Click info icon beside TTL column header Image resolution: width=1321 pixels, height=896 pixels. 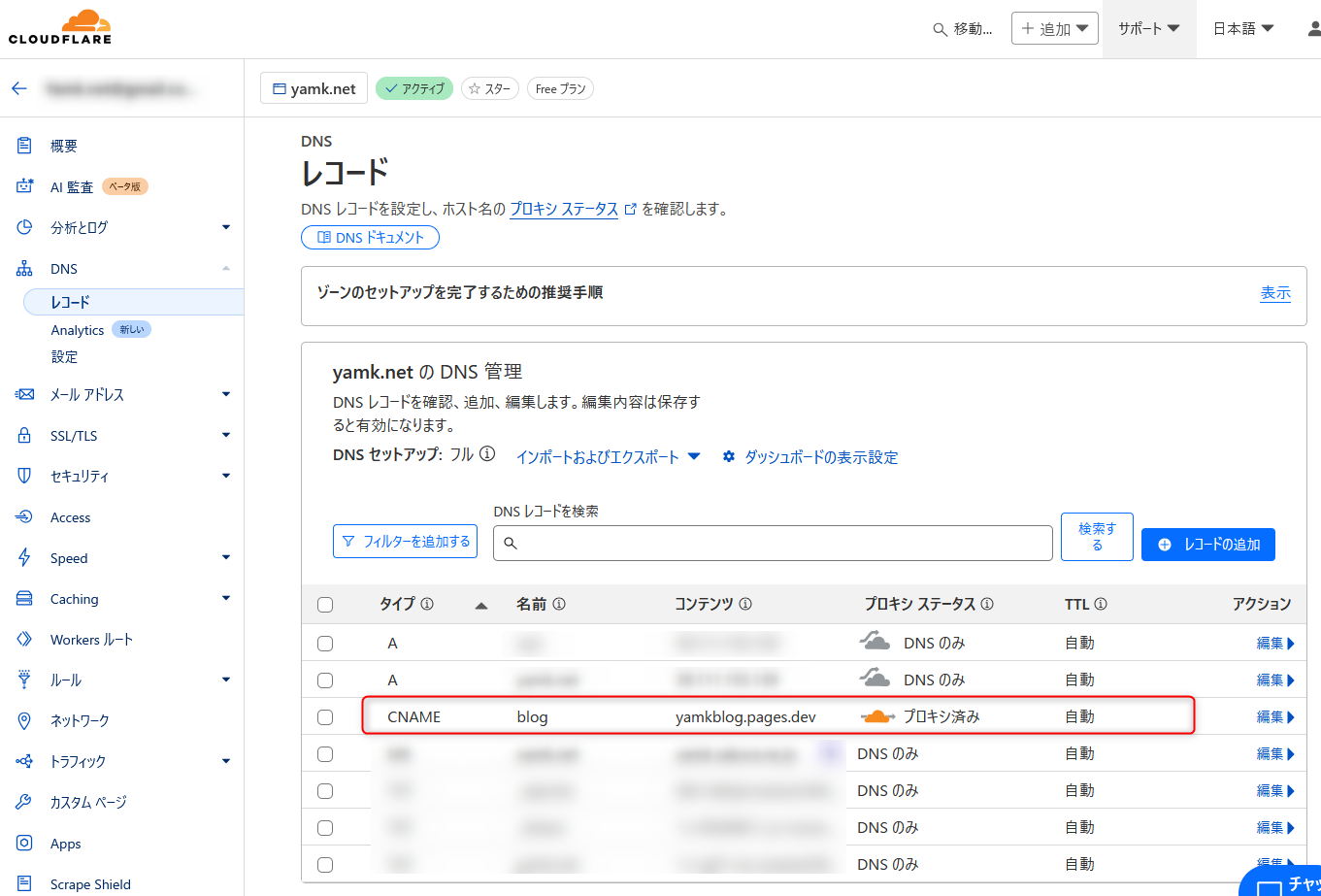pyautogui.click(x=1101, y=604)
